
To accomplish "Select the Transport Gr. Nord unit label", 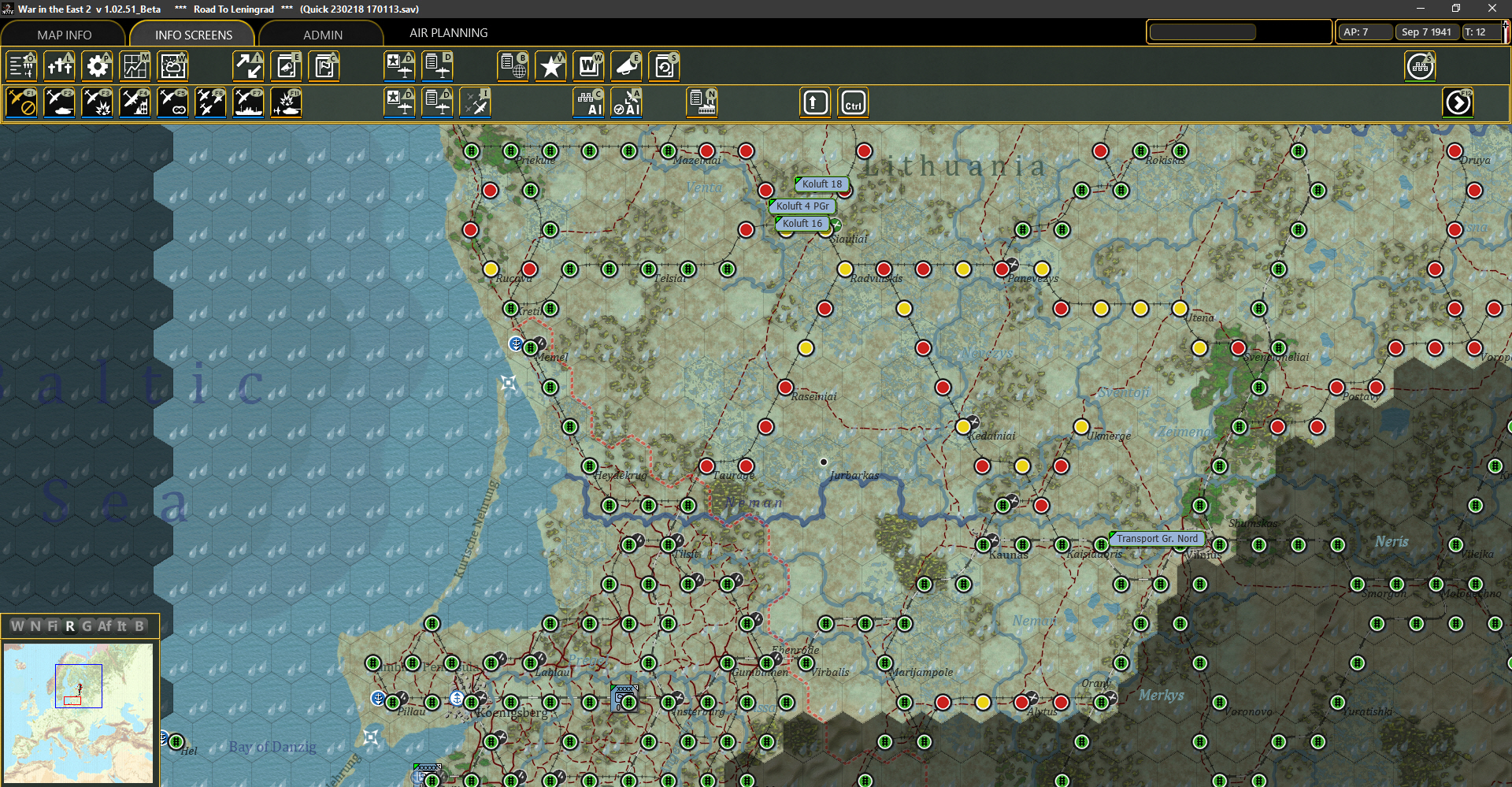I will [1157, 539].
